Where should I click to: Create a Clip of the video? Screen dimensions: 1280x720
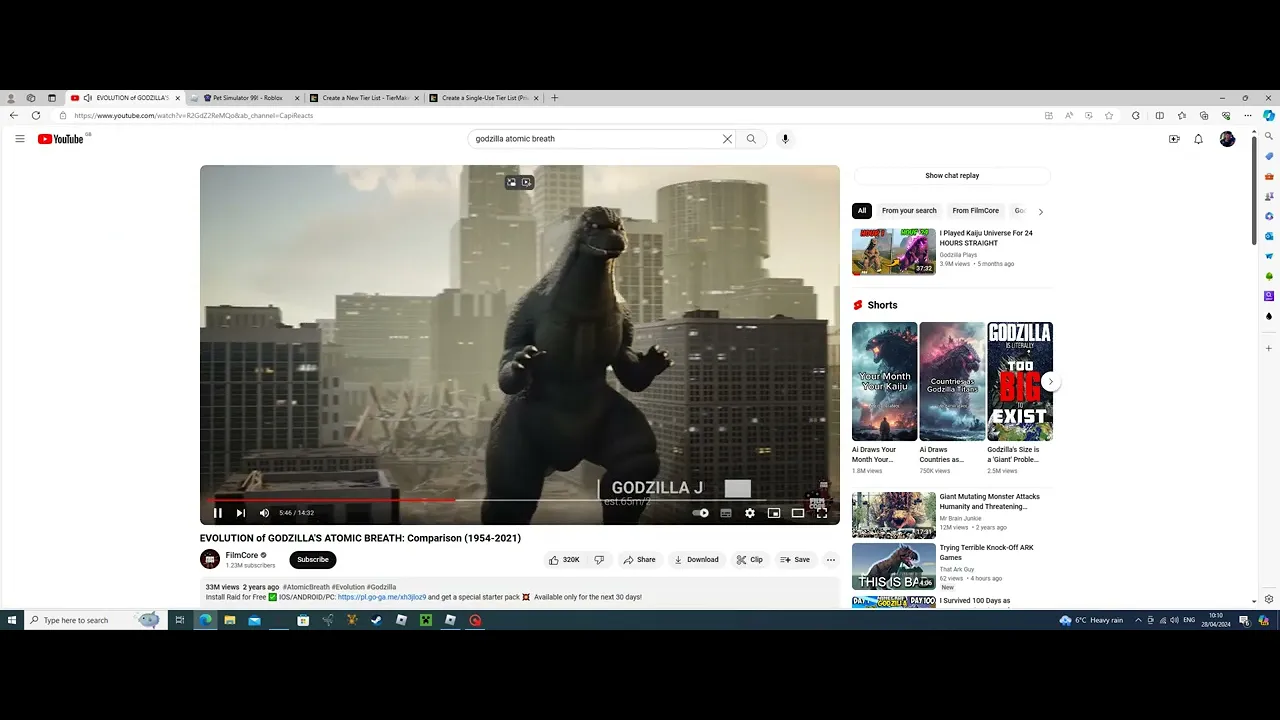click(750, 560)
